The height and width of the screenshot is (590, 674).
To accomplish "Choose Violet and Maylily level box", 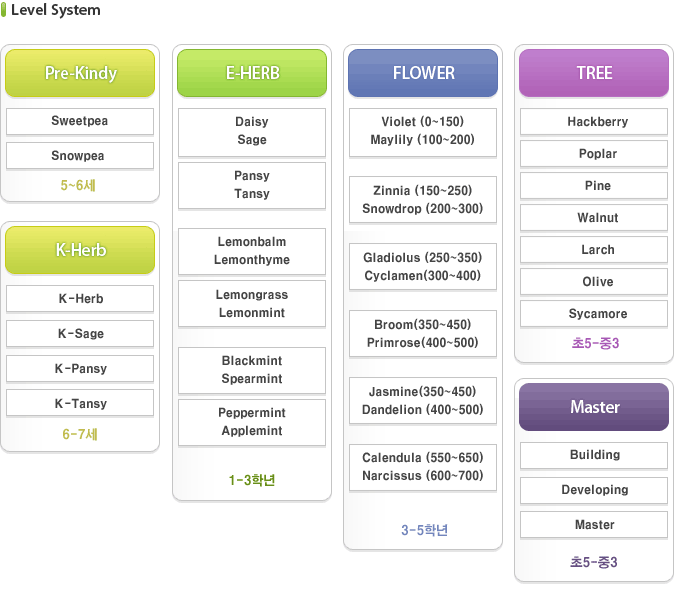I will point(423,131).
